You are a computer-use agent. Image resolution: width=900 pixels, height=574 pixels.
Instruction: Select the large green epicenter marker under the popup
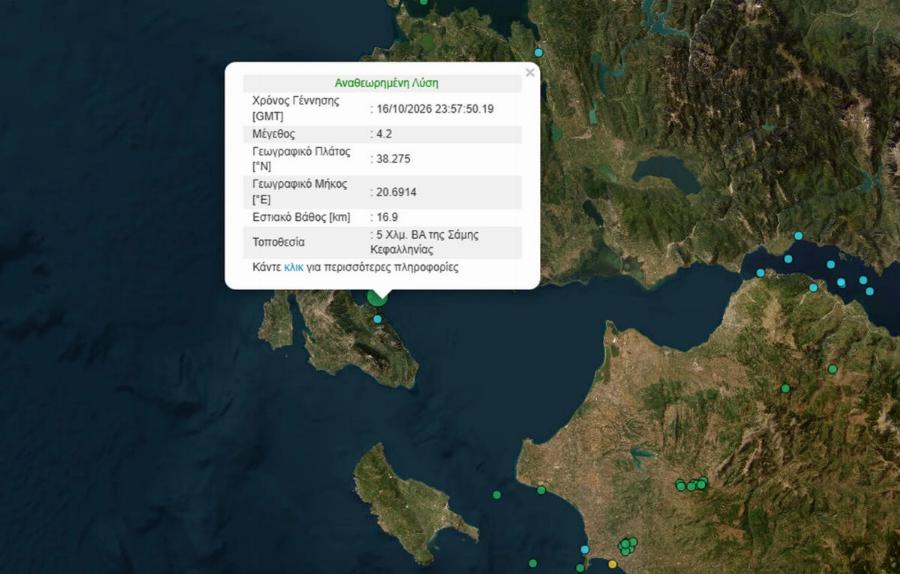pos(377,297)
